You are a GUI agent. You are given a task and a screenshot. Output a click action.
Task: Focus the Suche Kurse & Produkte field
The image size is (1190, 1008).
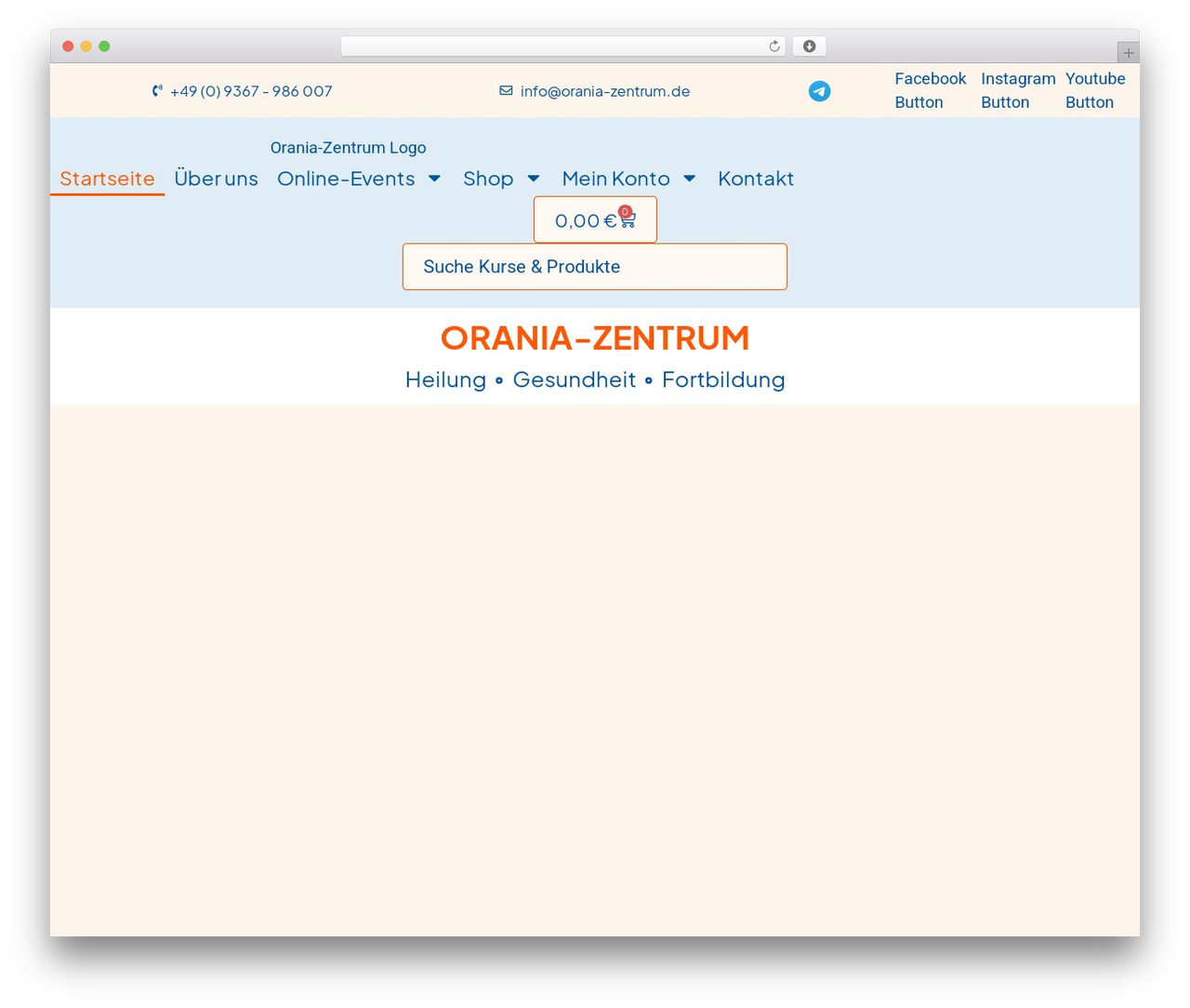595,267
